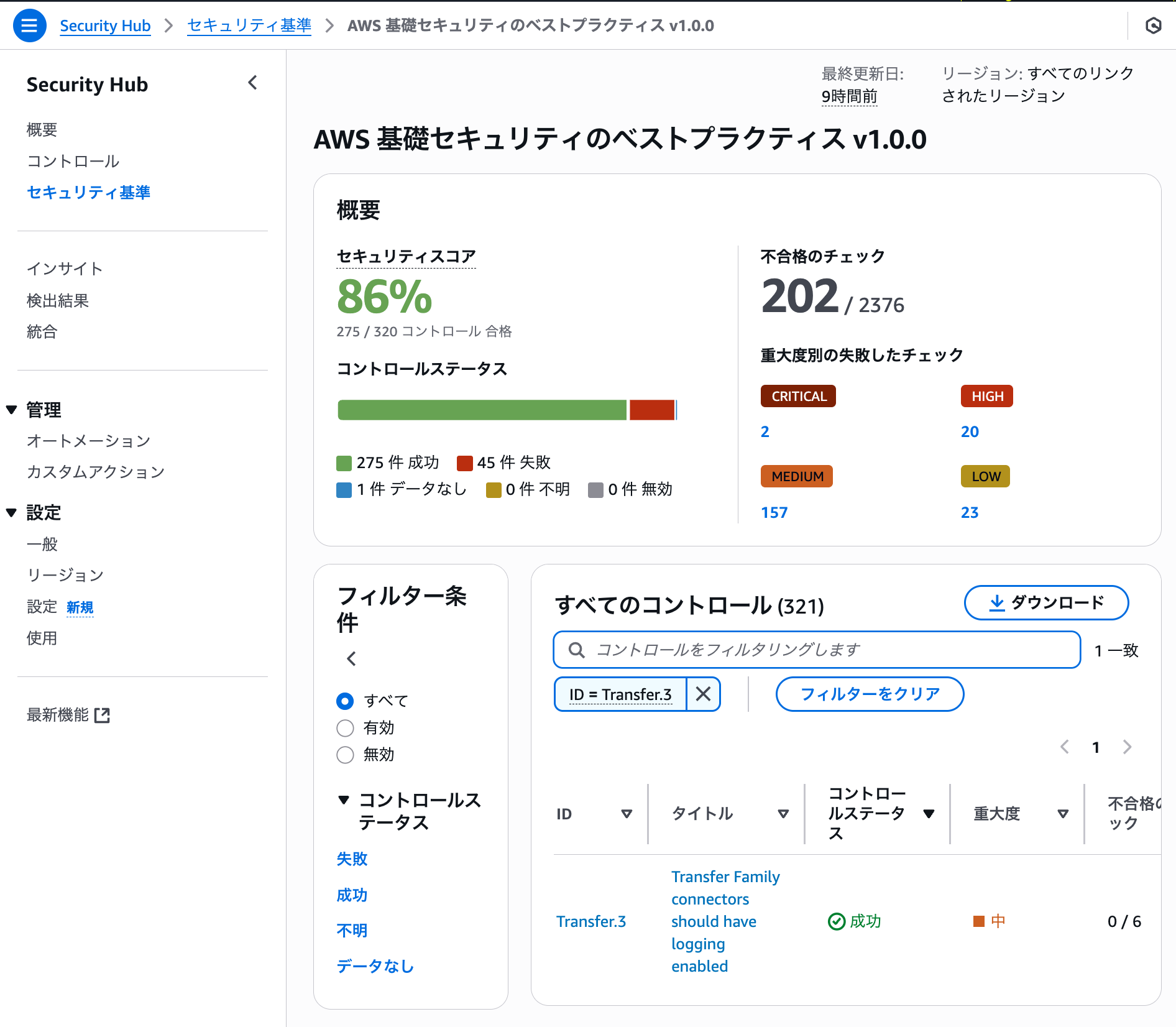Screen dimensions: 1176x1027
Task: Click the search magnifier icon in filter box
Action: point(576,650)
